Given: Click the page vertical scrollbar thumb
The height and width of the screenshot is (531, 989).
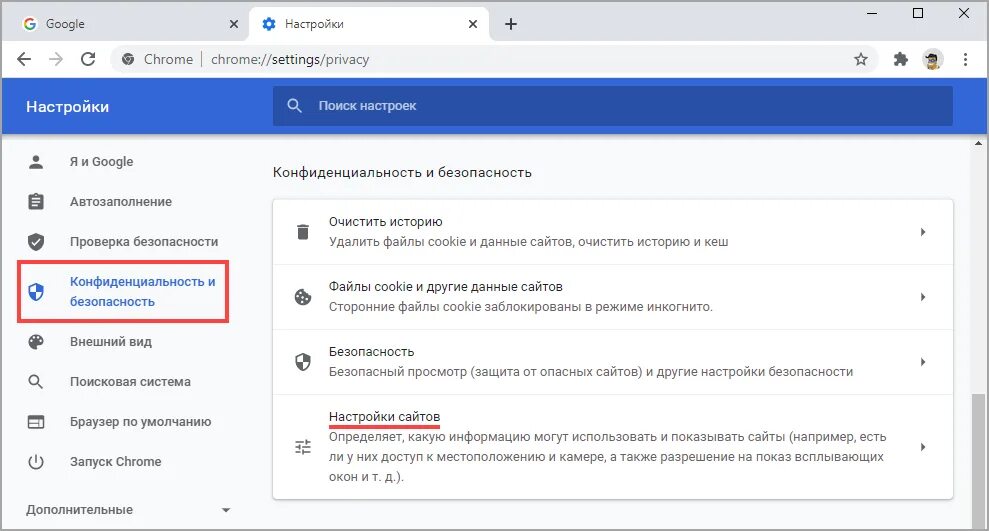Looking at the screenshot, I should [978, 460].
